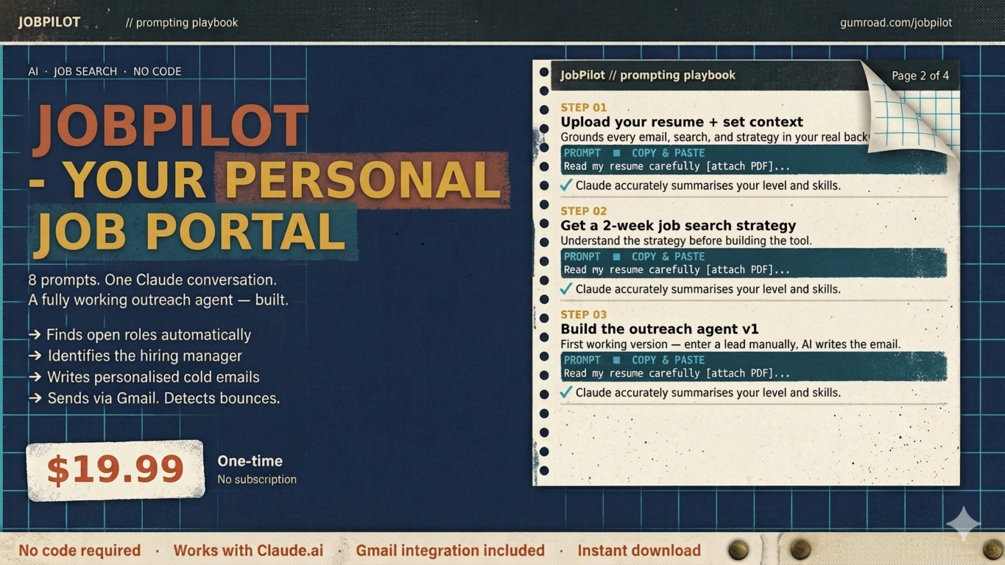The image size is (1005, 565).
Task: Click the '// prompting playbook' text in the top bar
Action: coord(181,22)
